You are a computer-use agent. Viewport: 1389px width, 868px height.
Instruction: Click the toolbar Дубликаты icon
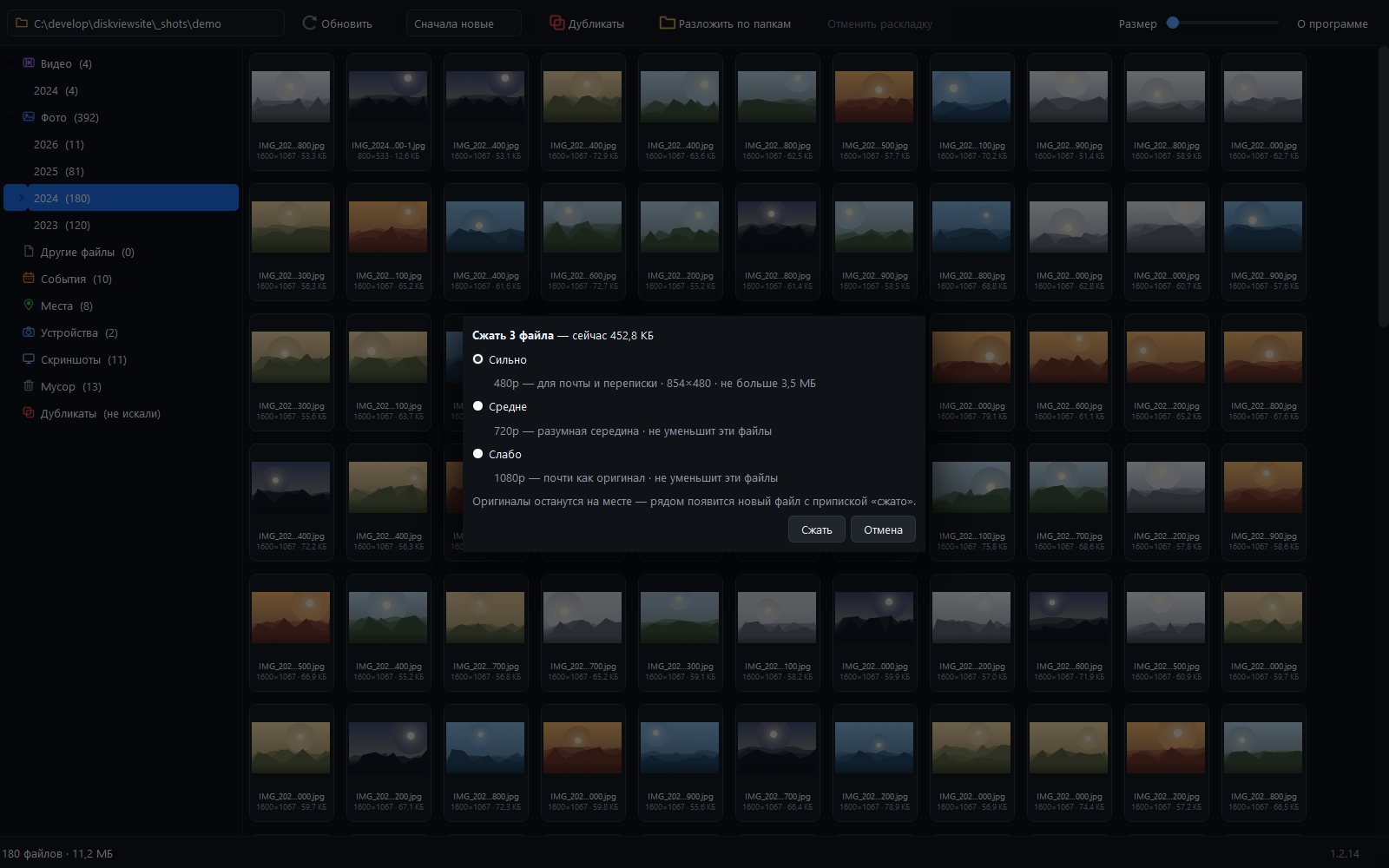(x=556, y=23)
